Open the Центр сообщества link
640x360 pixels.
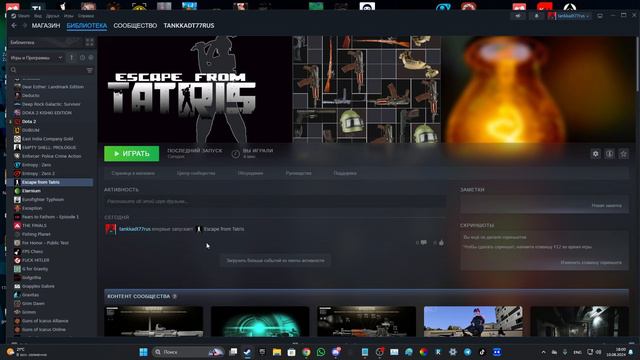tap(196, 173)
